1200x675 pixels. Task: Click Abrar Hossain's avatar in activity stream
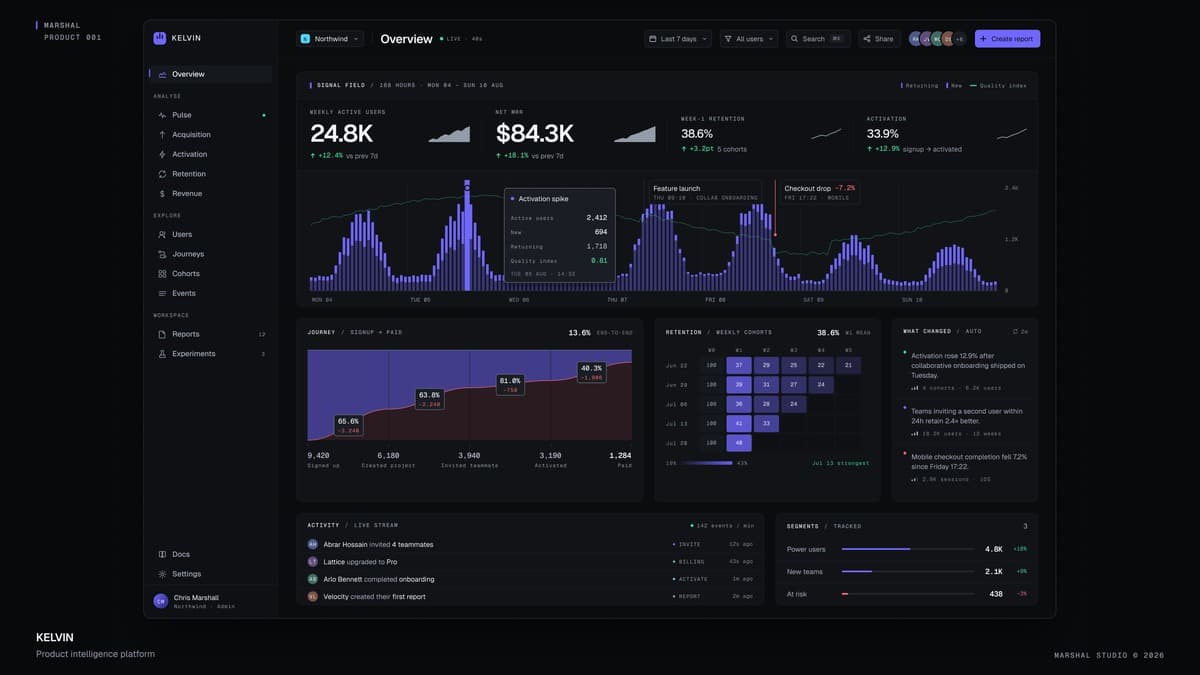coord(313,544)
